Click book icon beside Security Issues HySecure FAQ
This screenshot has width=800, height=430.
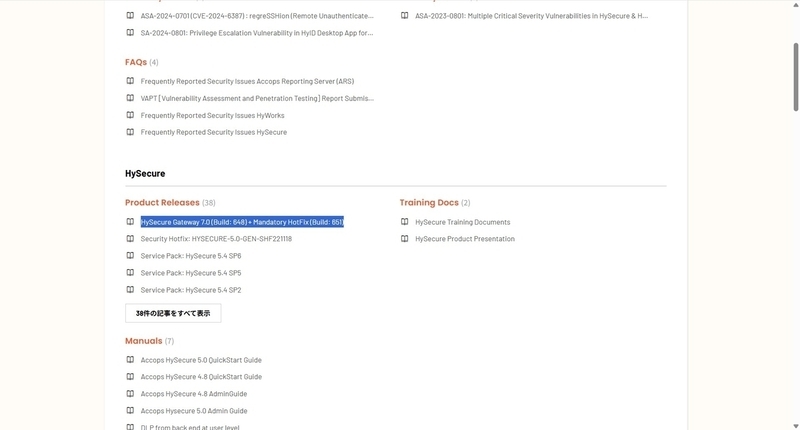pos(130,132)
